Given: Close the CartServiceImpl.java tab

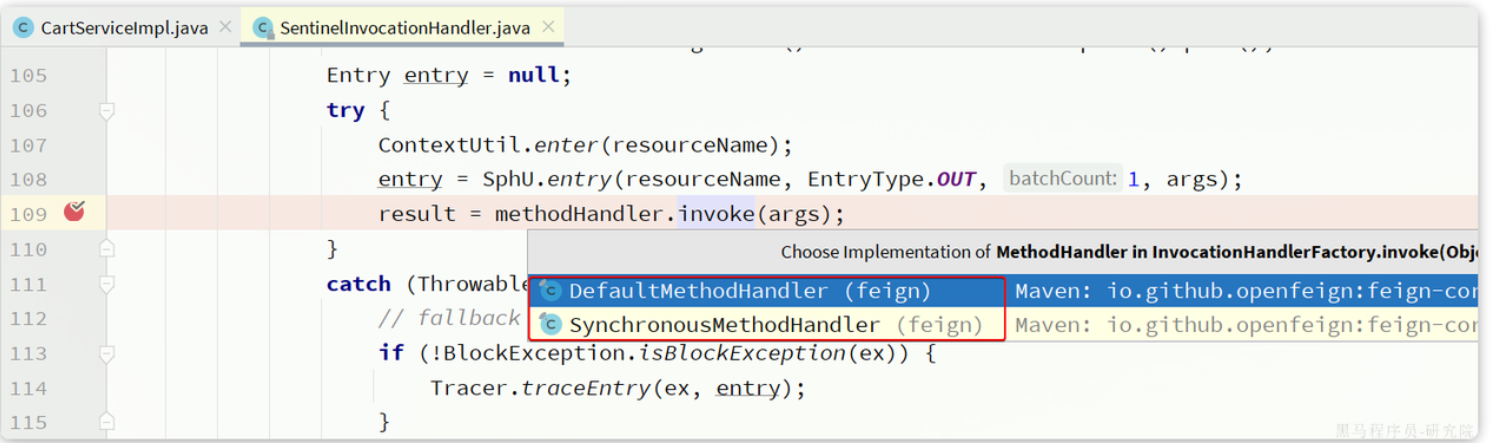Looking at the screenshot, I should 225,28.
